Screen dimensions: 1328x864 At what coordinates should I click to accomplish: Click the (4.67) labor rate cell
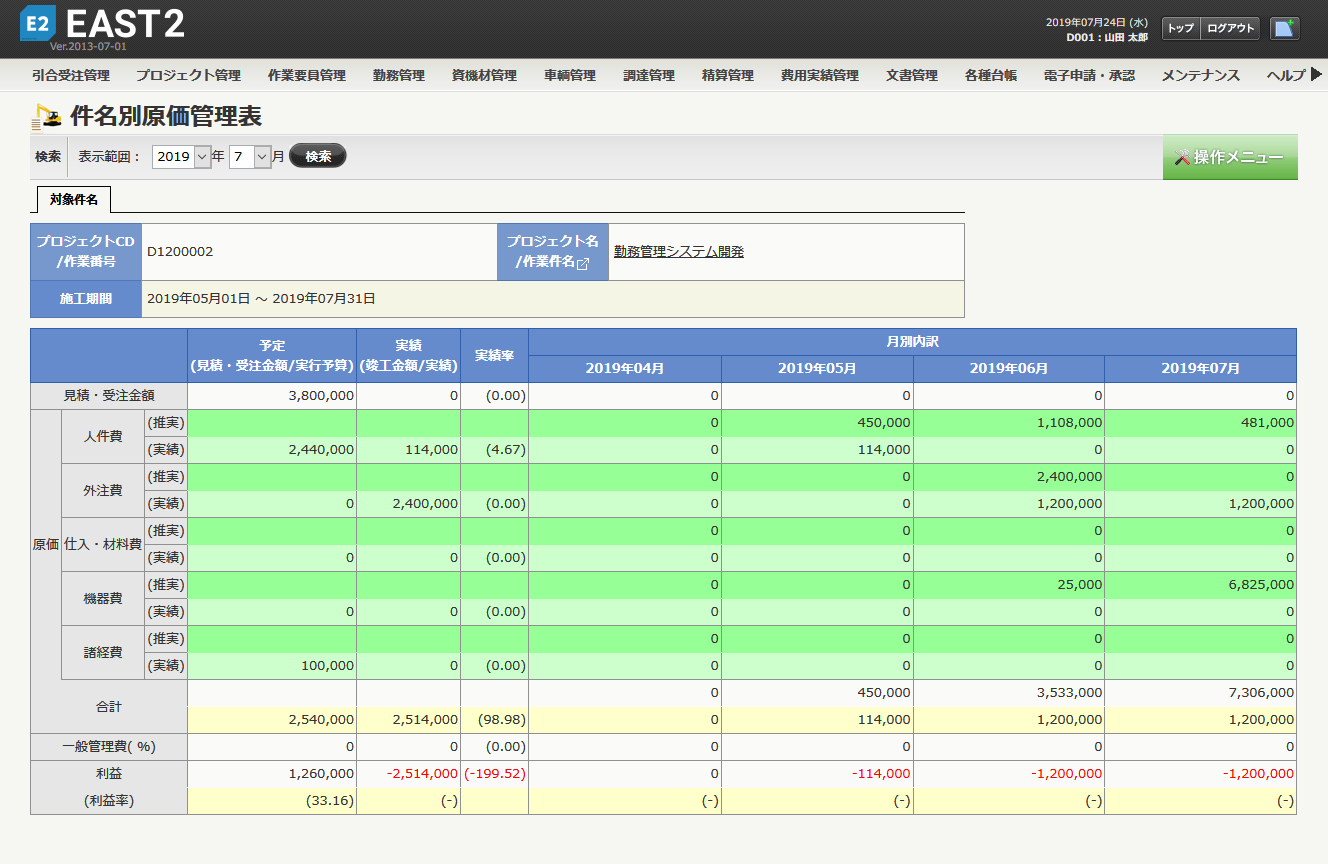tap(494, 450)
